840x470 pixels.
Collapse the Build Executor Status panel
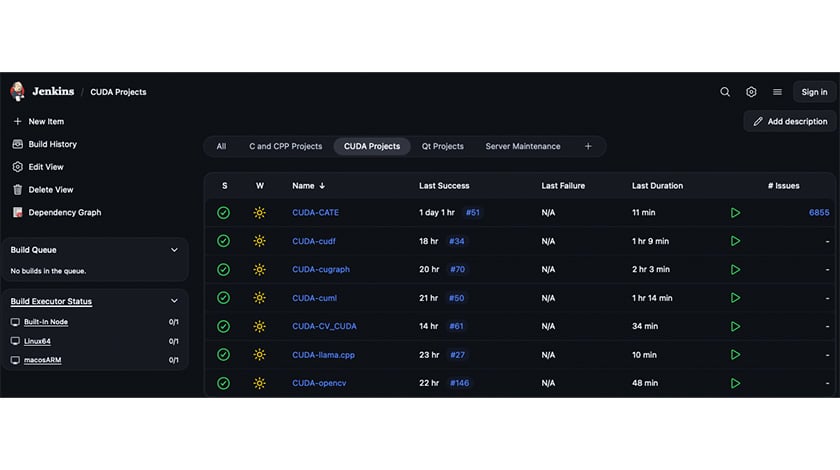point(174,301)
